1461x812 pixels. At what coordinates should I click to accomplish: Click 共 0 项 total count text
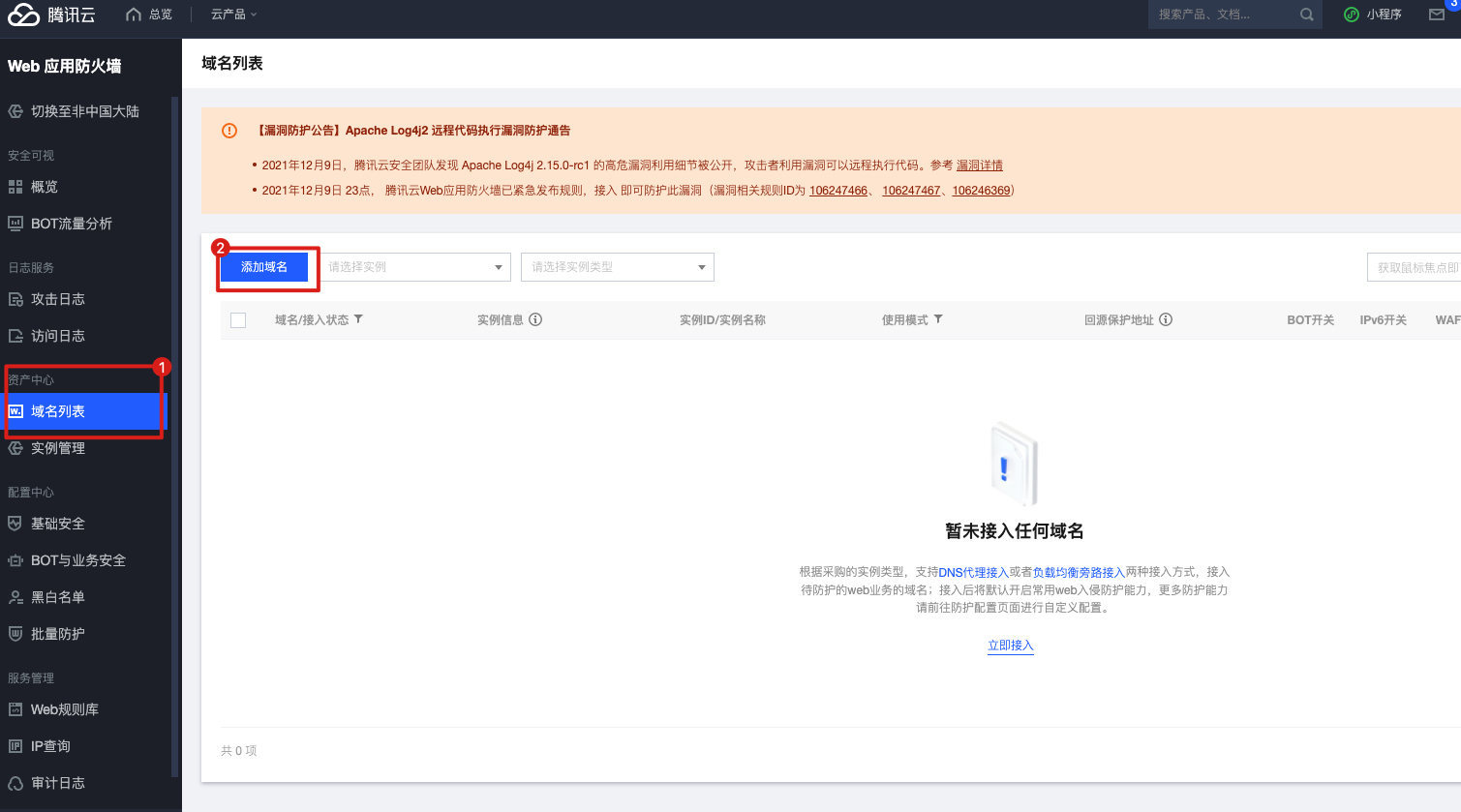pos(238,751)
